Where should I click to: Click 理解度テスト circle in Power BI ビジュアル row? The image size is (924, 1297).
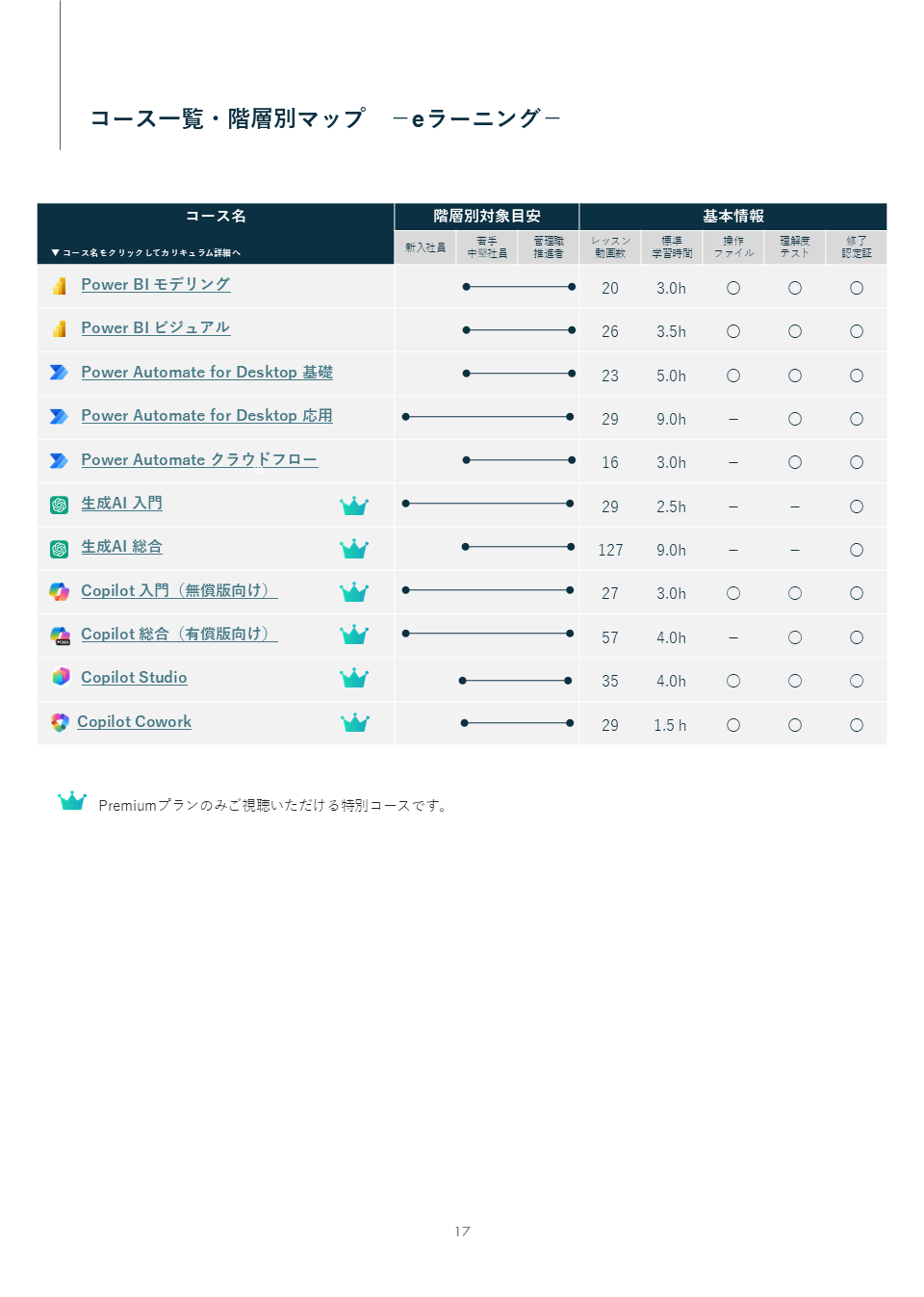pyautogui.click(x=795, y=331)
